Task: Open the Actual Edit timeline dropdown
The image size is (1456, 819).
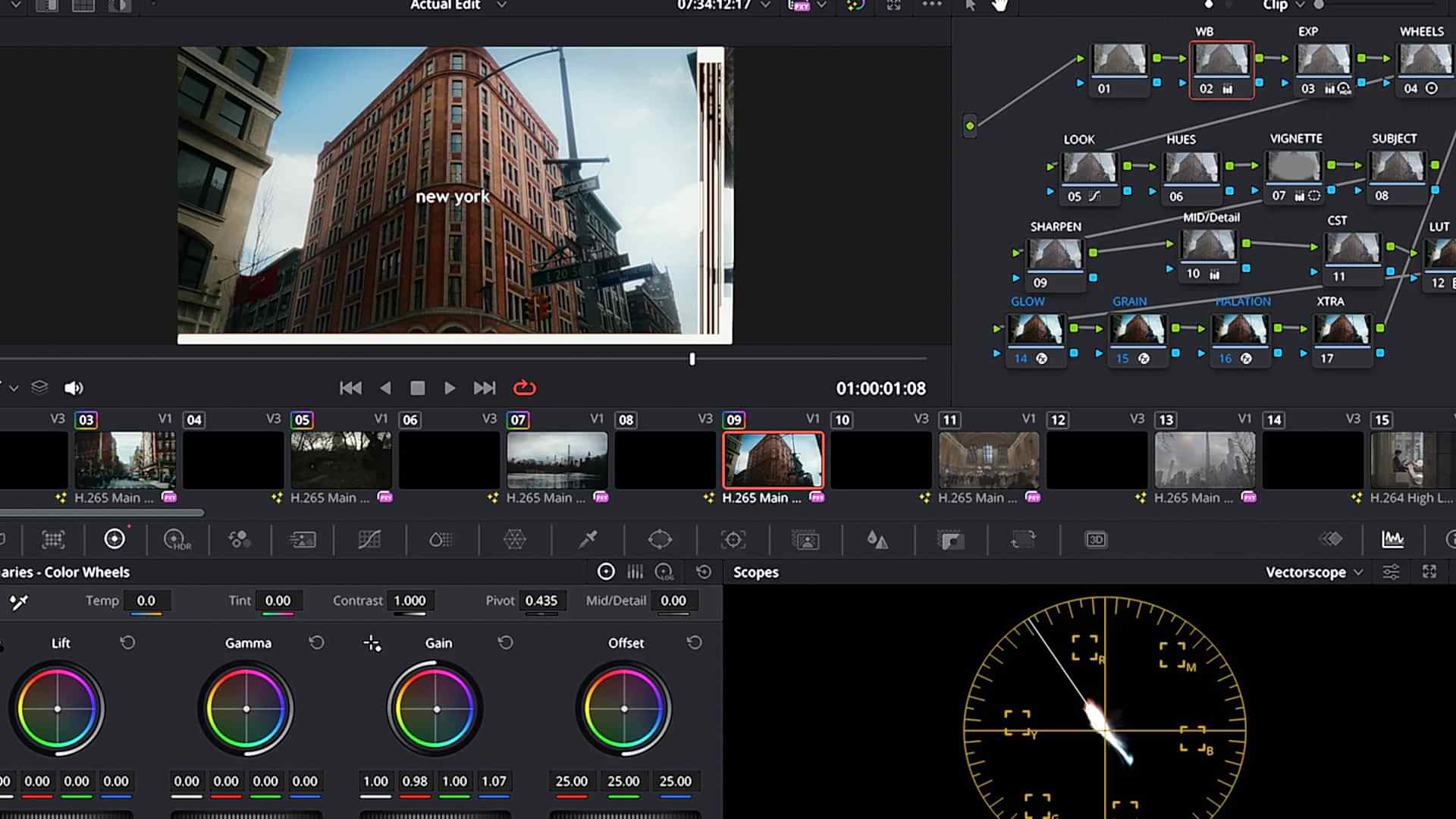Action: 501,5
